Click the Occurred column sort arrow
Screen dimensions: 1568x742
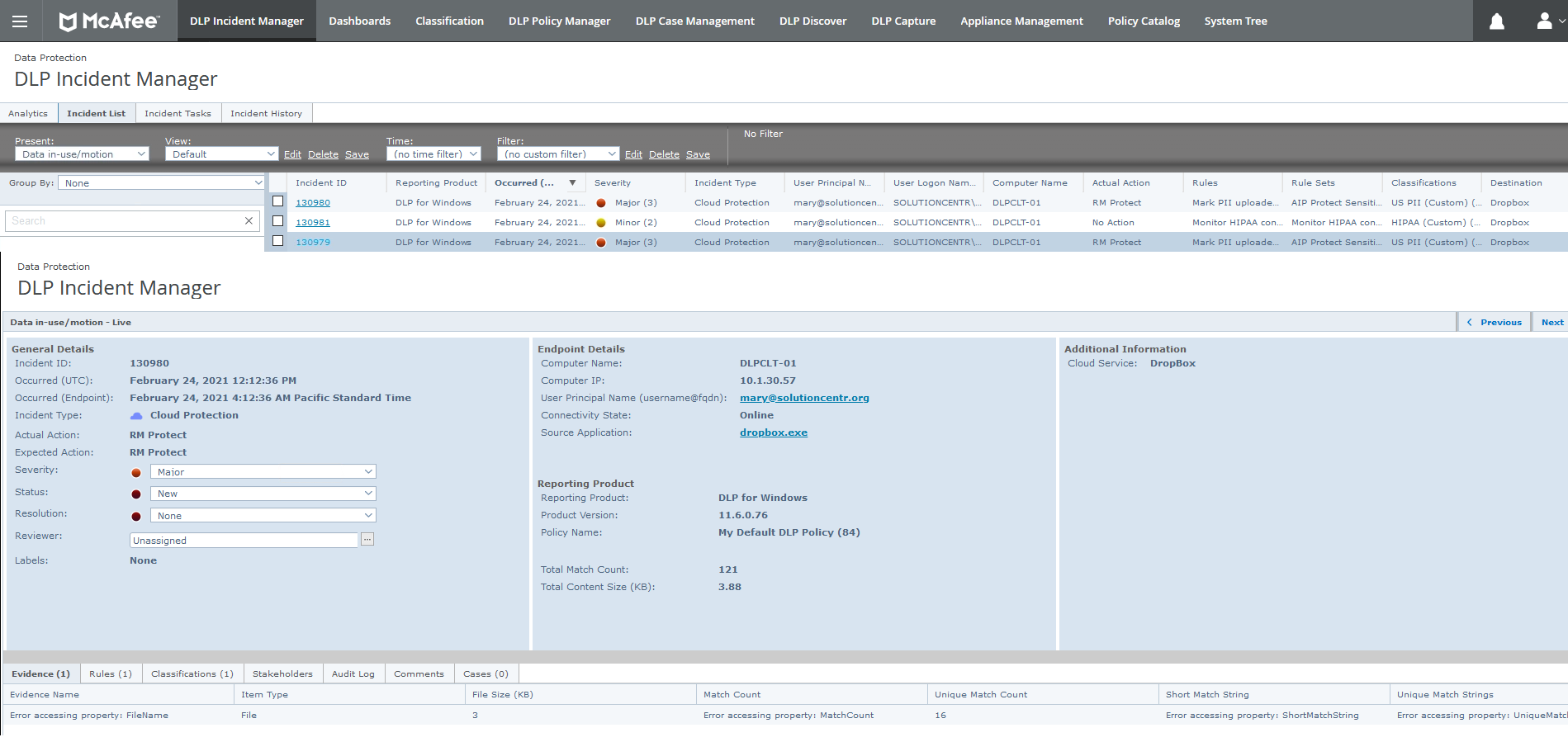pyautogui.click(x=572, y=183)
